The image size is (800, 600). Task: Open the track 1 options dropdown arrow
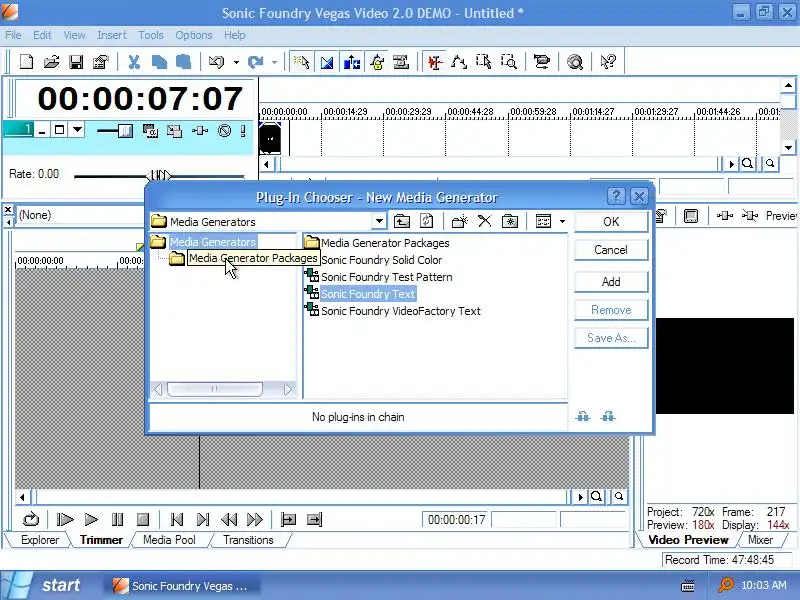(x=77, y=130)
